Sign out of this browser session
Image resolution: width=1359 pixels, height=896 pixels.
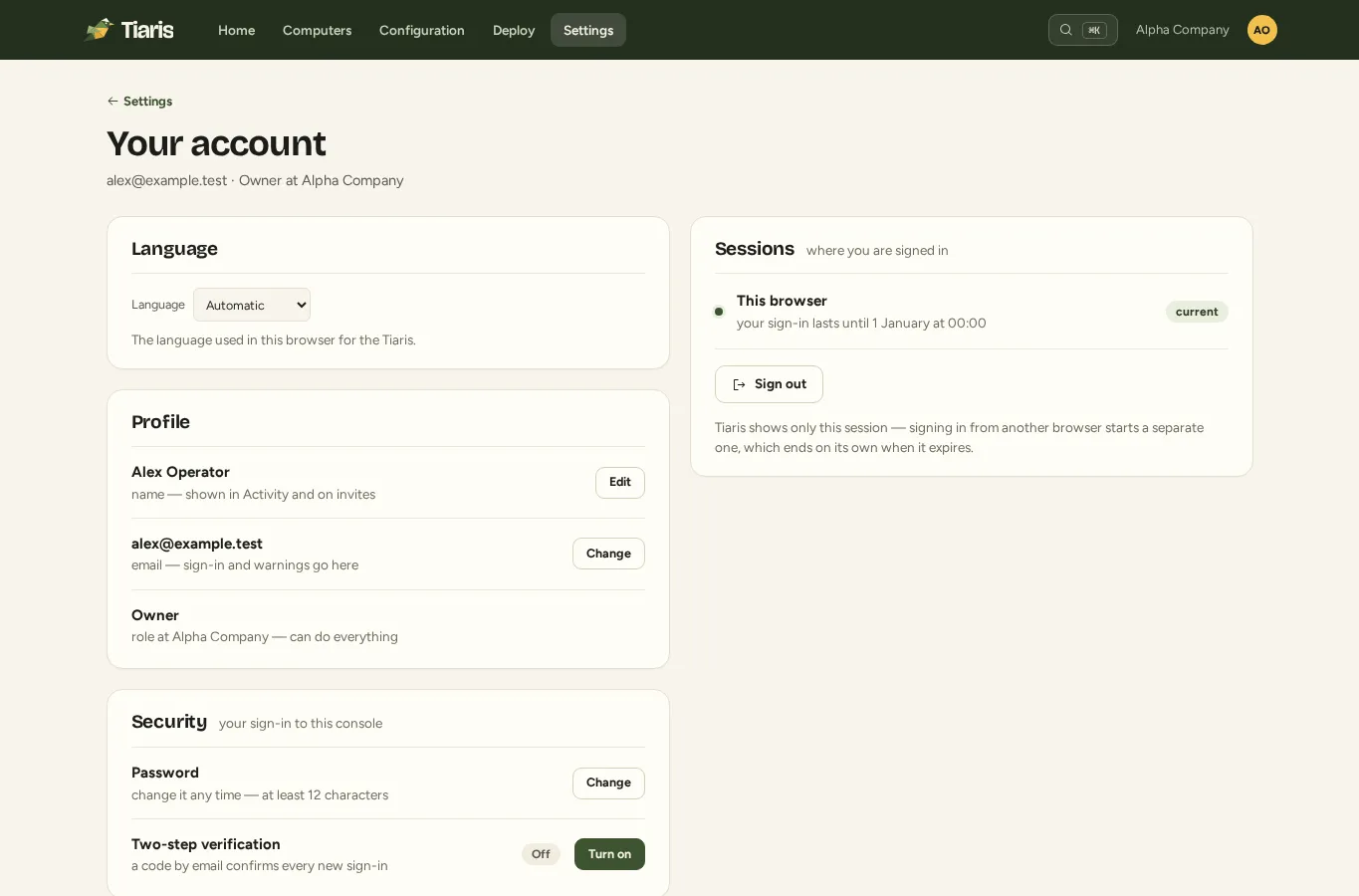[769, 384]
